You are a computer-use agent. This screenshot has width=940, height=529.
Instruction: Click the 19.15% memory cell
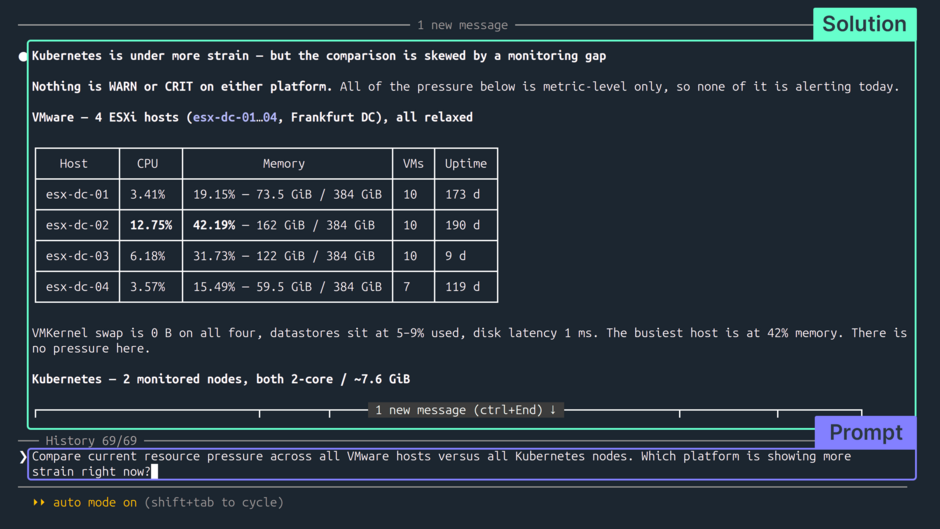(287, 194)
